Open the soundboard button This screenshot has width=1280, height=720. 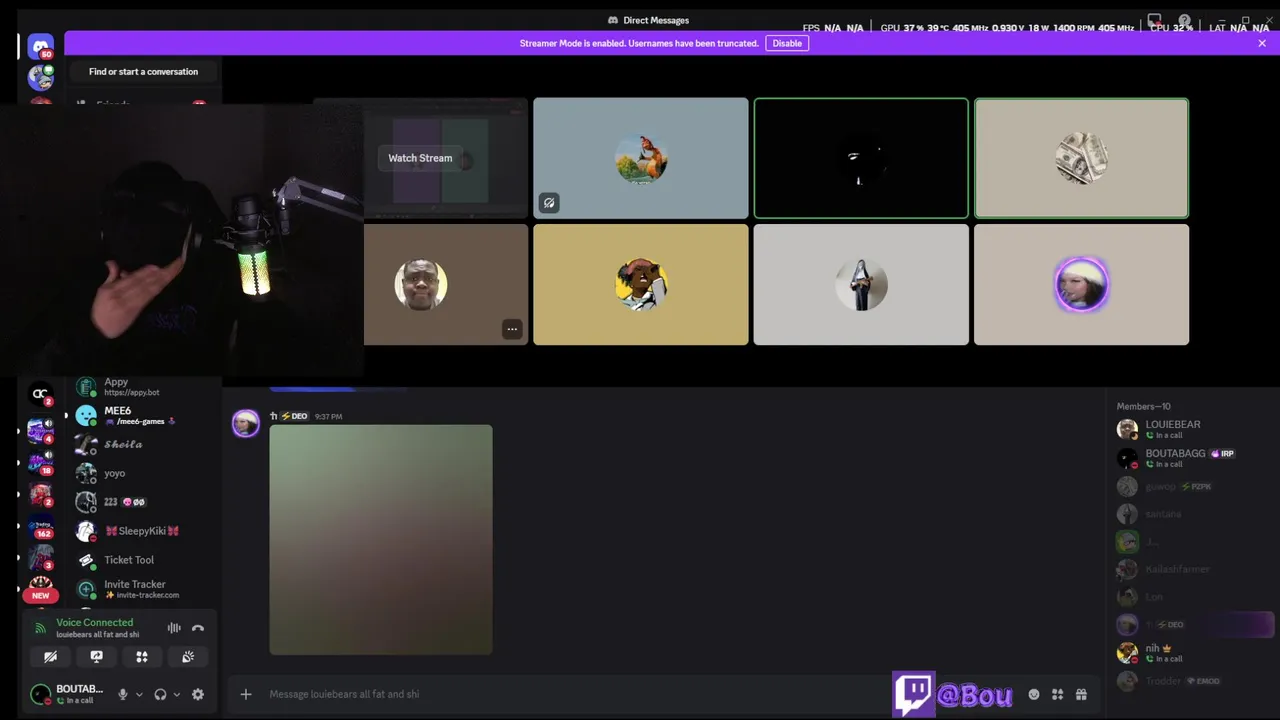coord(188,657)
